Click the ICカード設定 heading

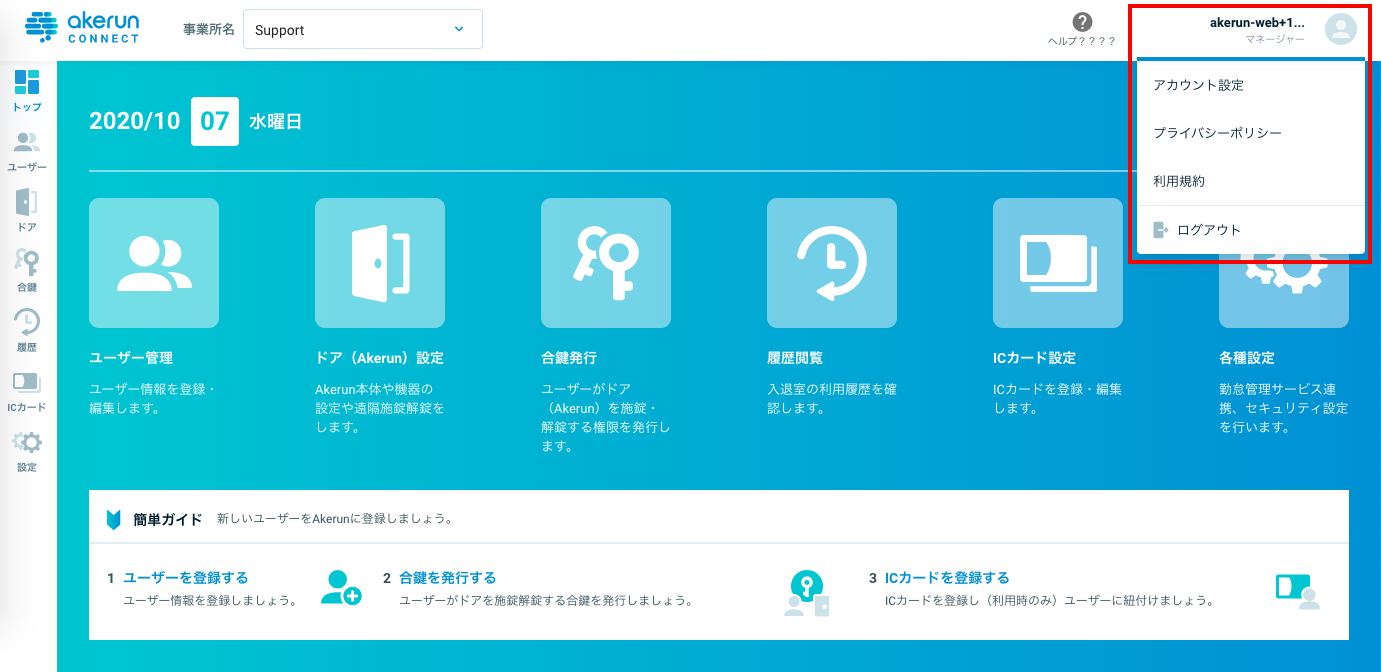click(x=1034, y=358)
